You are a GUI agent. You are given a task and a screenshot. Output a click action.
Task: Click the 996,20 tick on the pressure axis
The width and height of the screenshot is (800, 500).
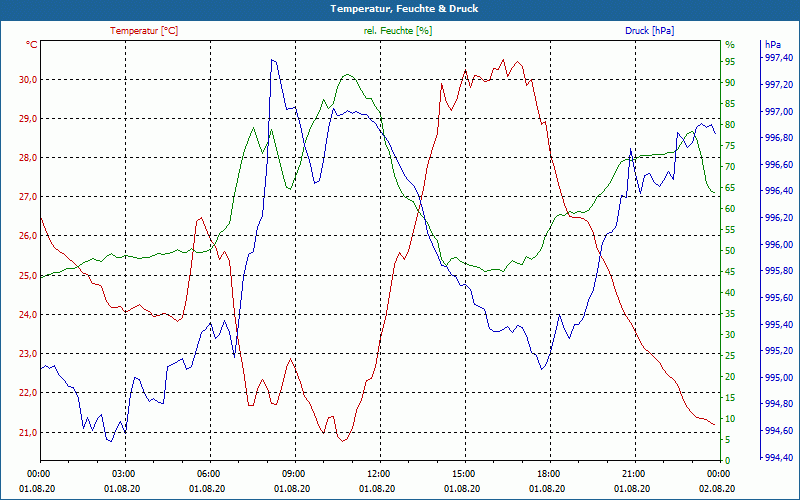[779, 218]
